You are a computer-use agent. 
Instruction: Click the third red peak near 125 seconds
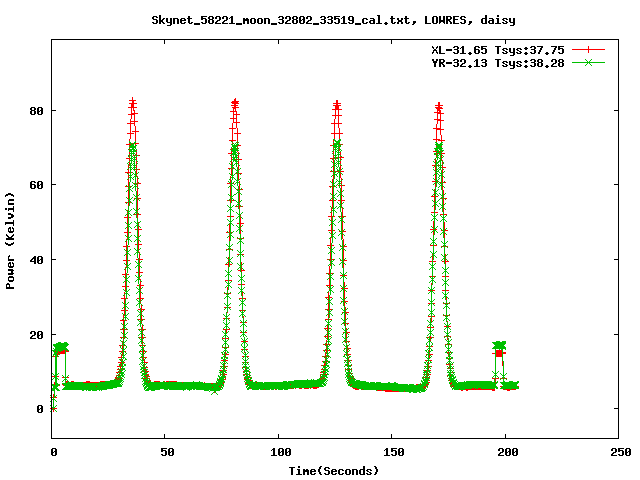337,104
